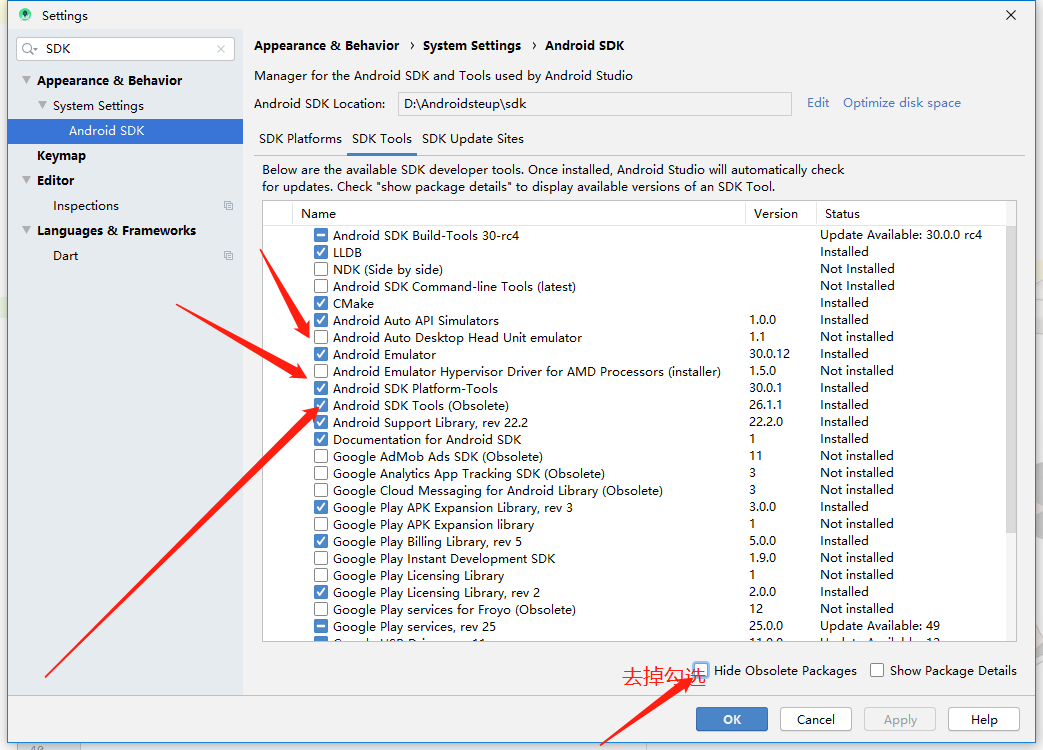1043x750 pixels.
Task: Select 'Update Available: 30.0.0 rc4' status
Action: coord(901,235)
